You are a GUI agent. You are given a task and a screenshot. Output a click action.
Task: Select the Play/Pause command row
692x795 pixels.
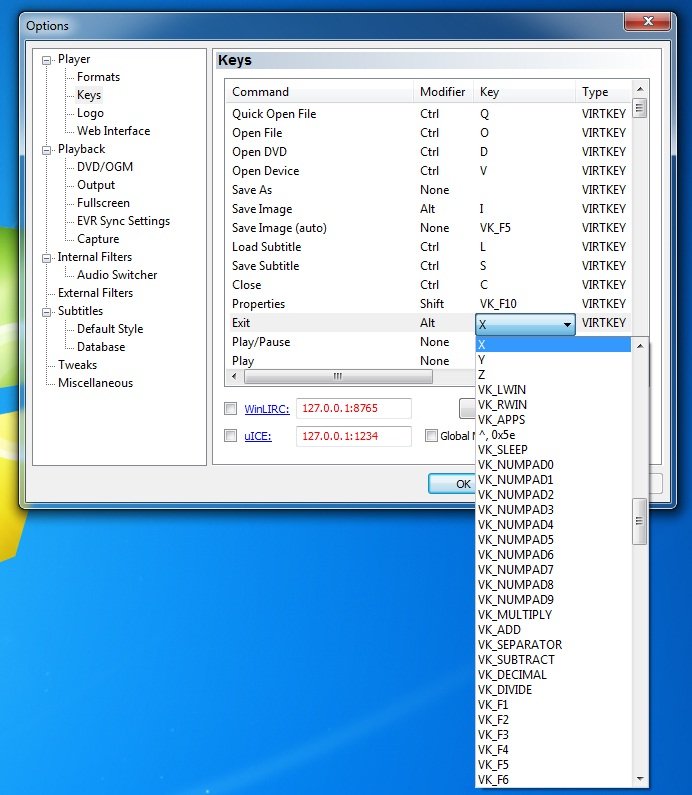pos(351,342)
